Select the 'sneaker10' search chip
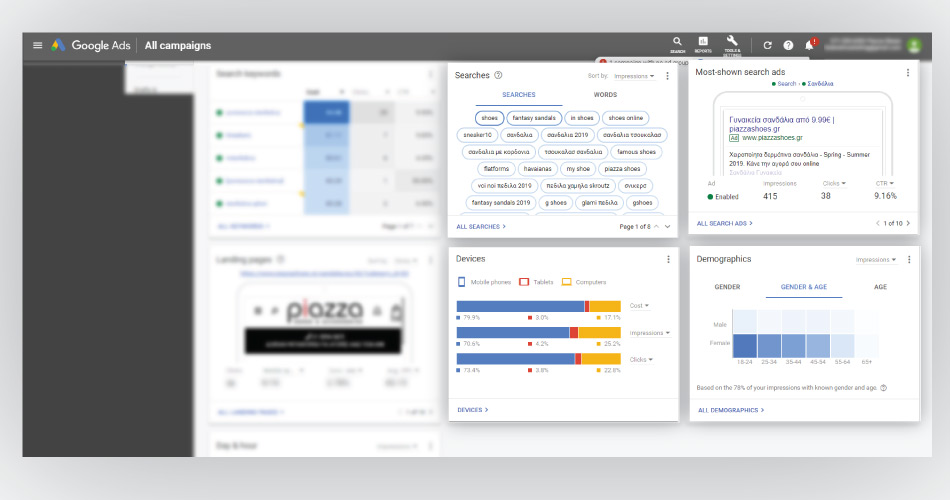The image size is (950, 500). coord(477,135)
